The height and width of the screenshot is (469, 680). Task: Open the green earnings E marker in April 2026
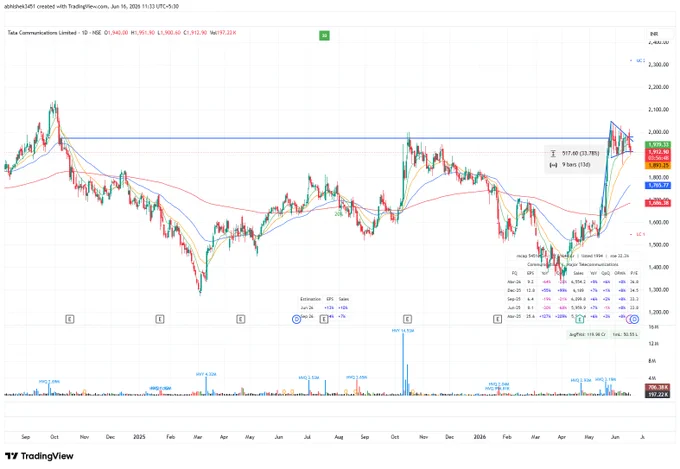(x=579, y=319)
